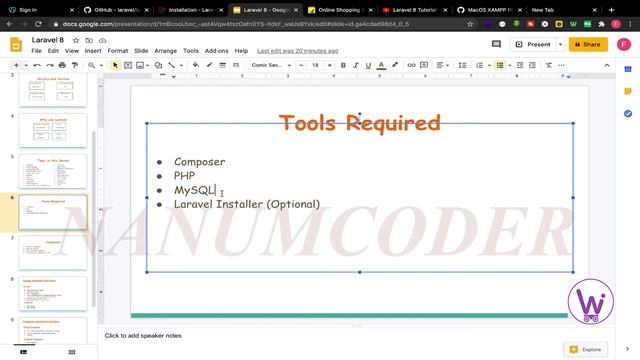This screenshot has height=360, width=640.
Task: Select the paint format tool
Action: click(x=75, y=65)
